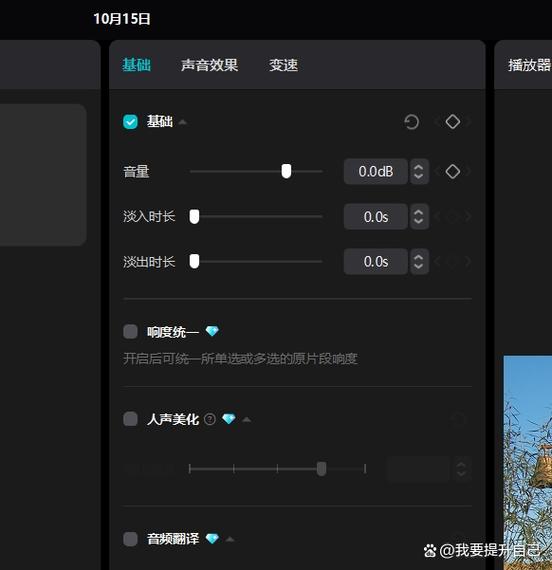Collapse the 基础 section arrow
Image resolution: width=552 pixels, height=570 pixels.
183,123
